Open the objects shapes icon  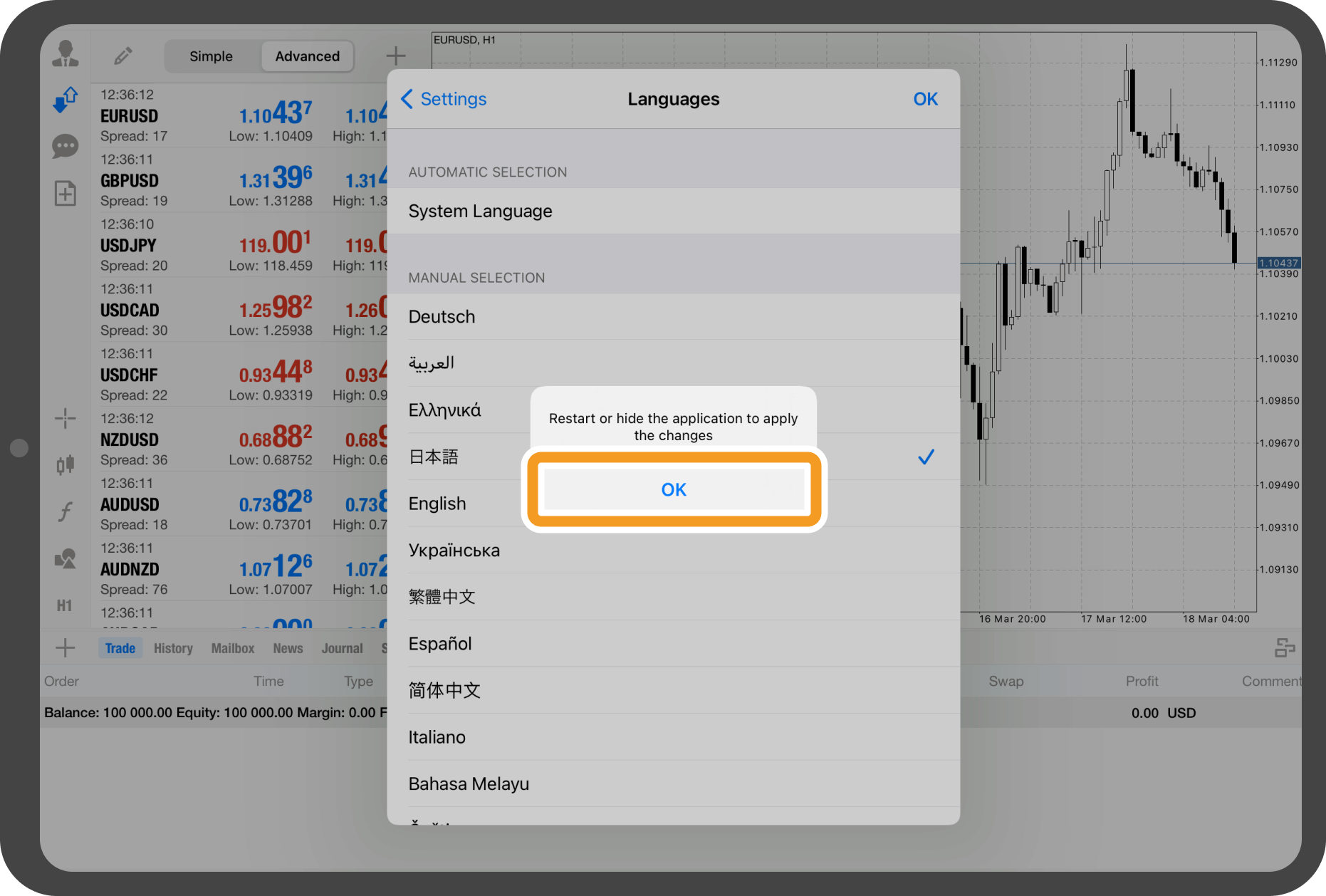[x=66, y=559]
